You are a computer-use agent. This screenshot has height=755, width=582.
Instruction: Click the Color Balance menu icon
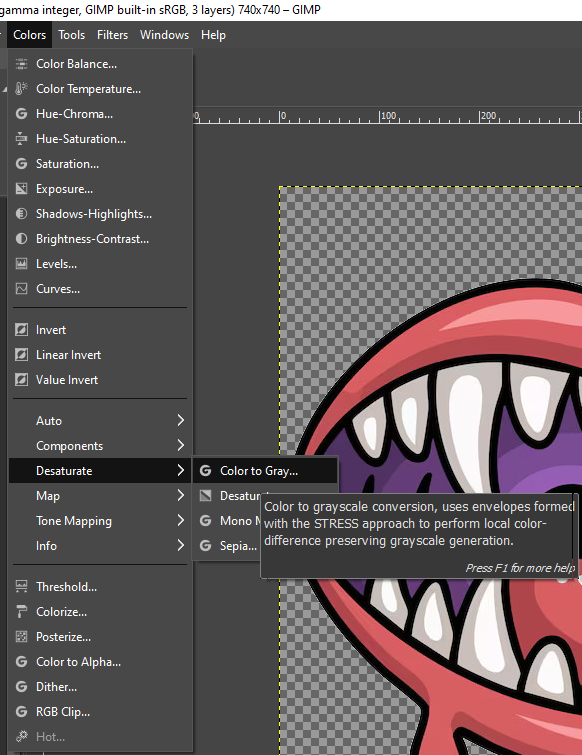pos(21,64)
